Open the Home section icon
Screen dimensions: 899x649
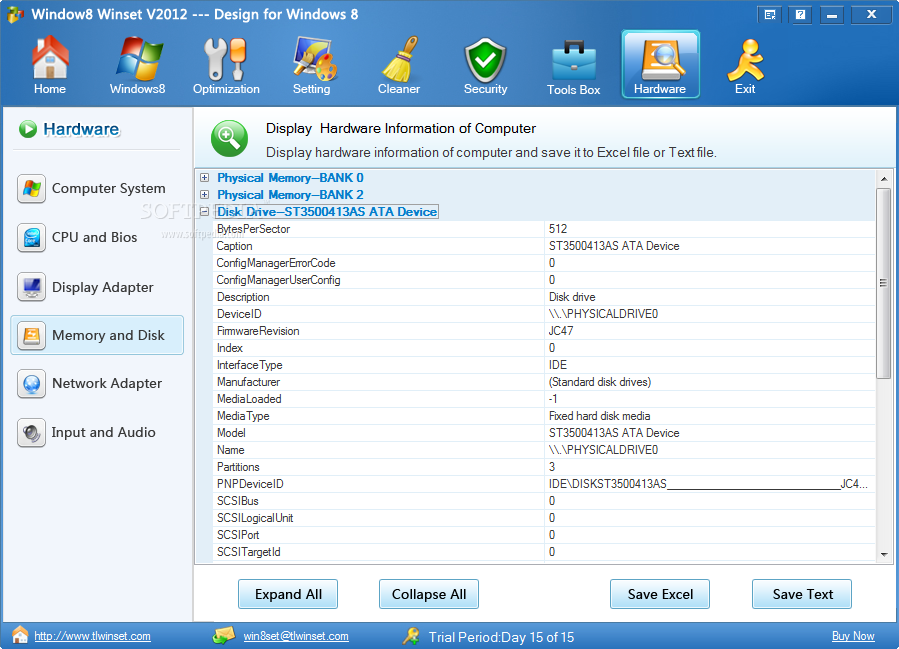click(50, 57)
